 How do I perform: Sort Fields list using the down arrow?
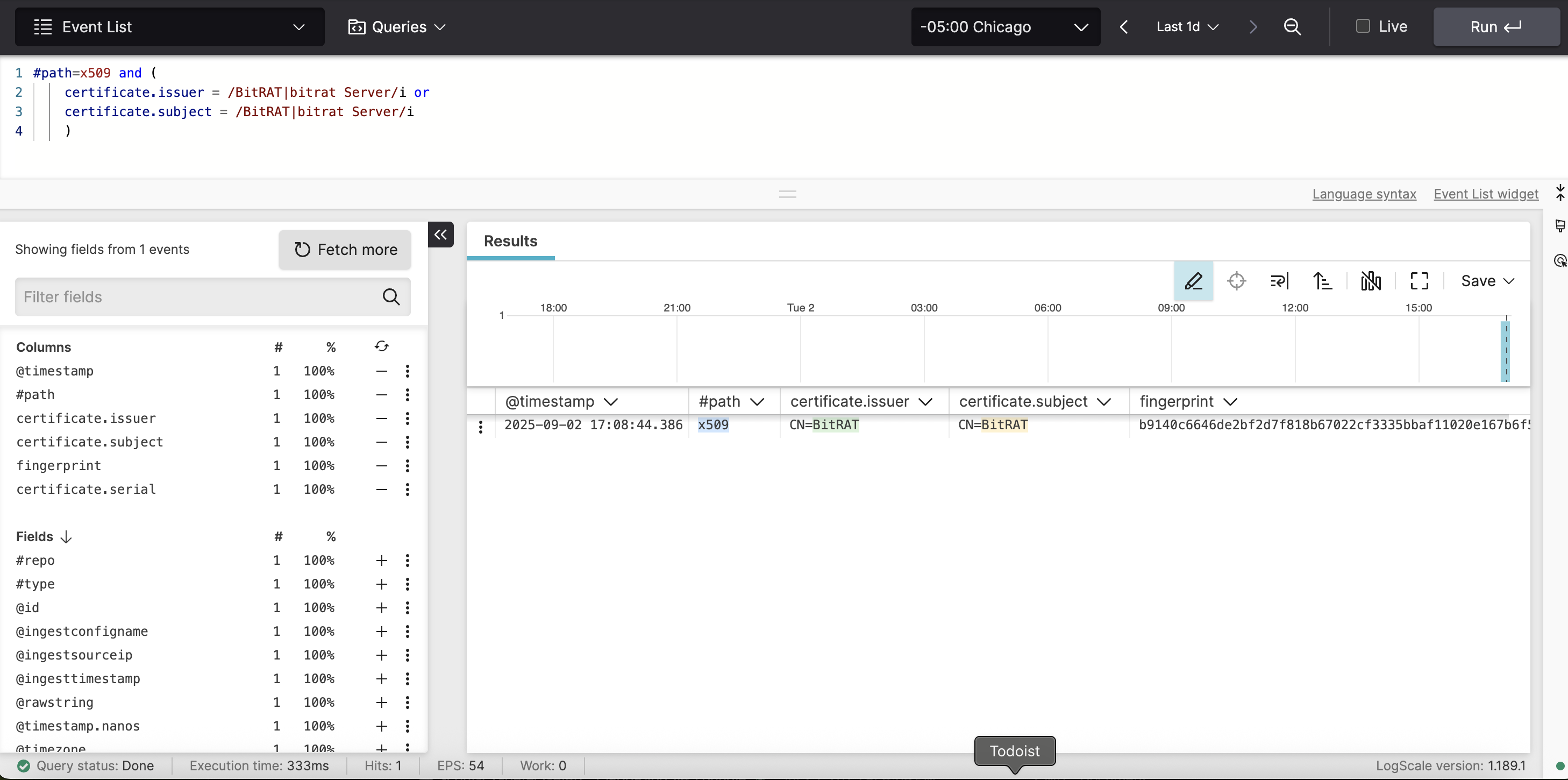click(66, 536)
